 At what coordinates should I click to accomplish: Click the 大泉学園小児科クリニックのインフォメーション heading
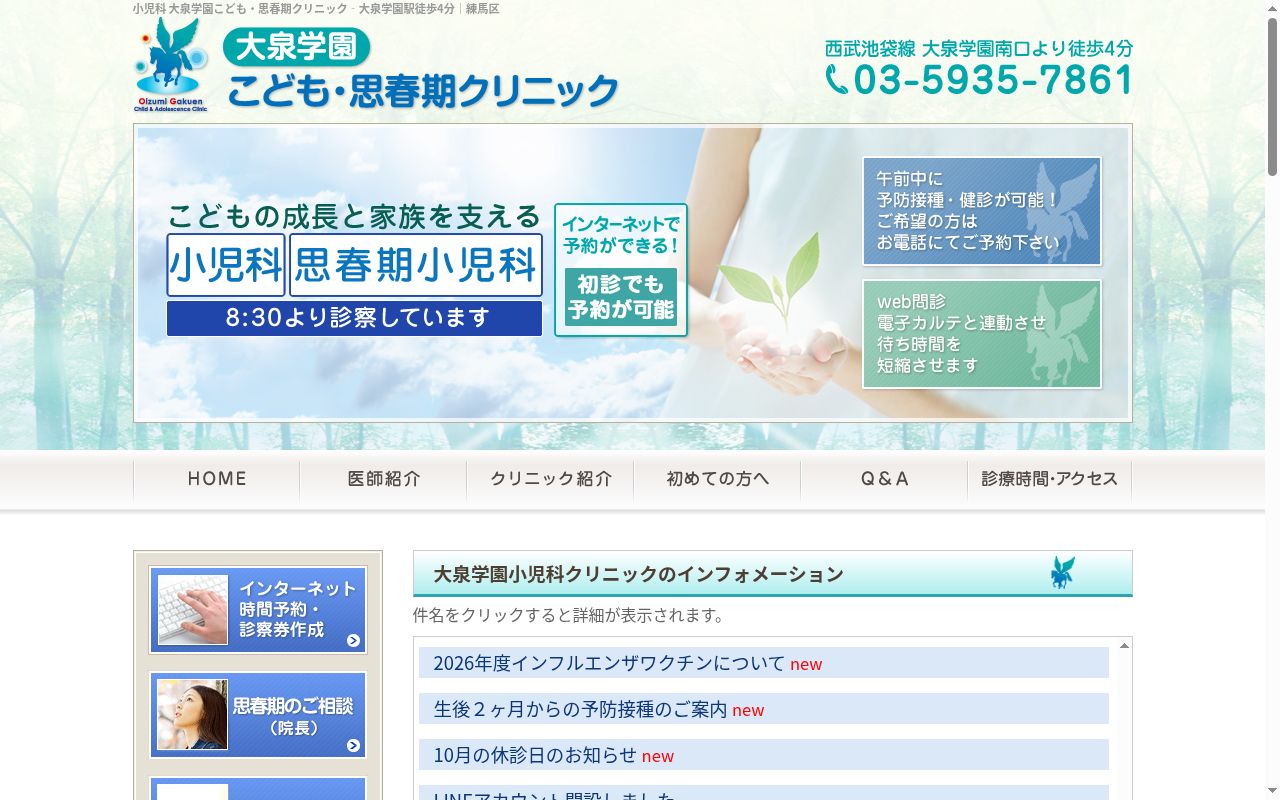[x=638, y=574]
